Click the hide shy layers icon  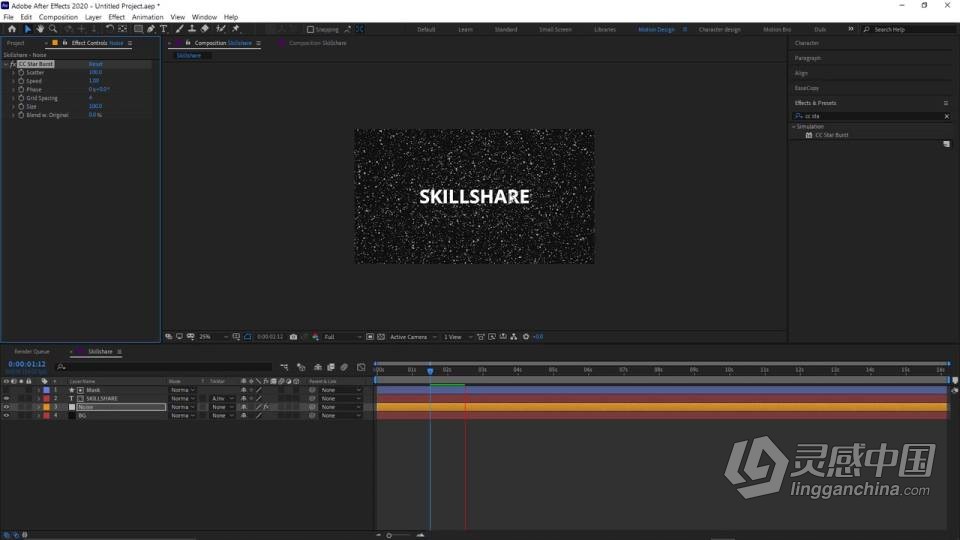318,367
